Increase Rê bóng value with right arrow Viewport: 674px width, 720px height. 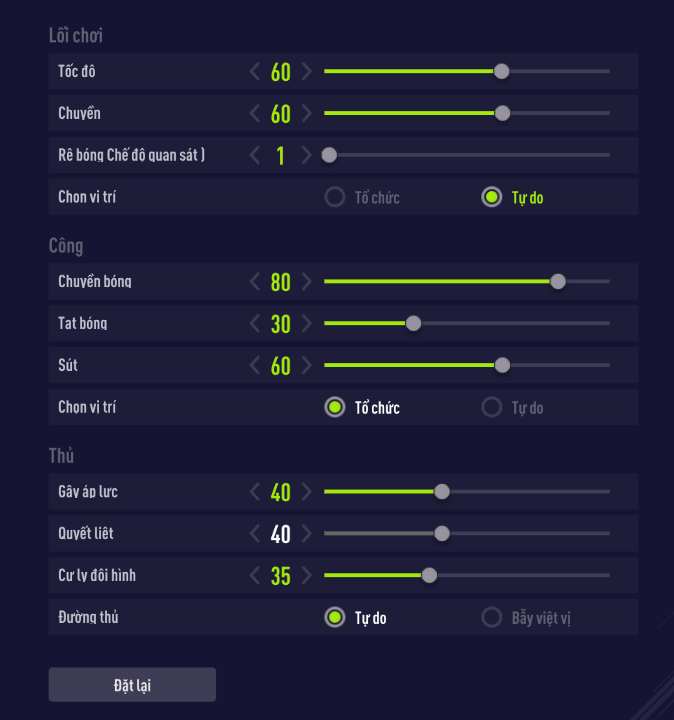306,156
